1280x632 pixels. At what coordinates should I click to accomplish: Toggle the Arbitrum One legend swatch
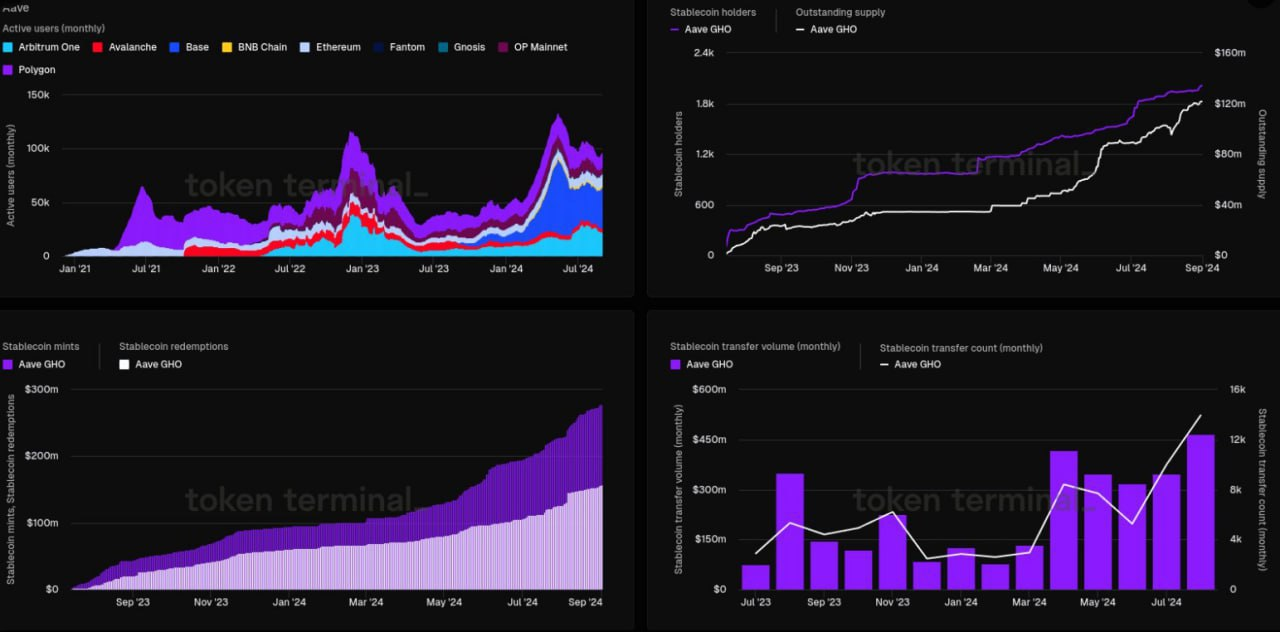tap(9, 47)
